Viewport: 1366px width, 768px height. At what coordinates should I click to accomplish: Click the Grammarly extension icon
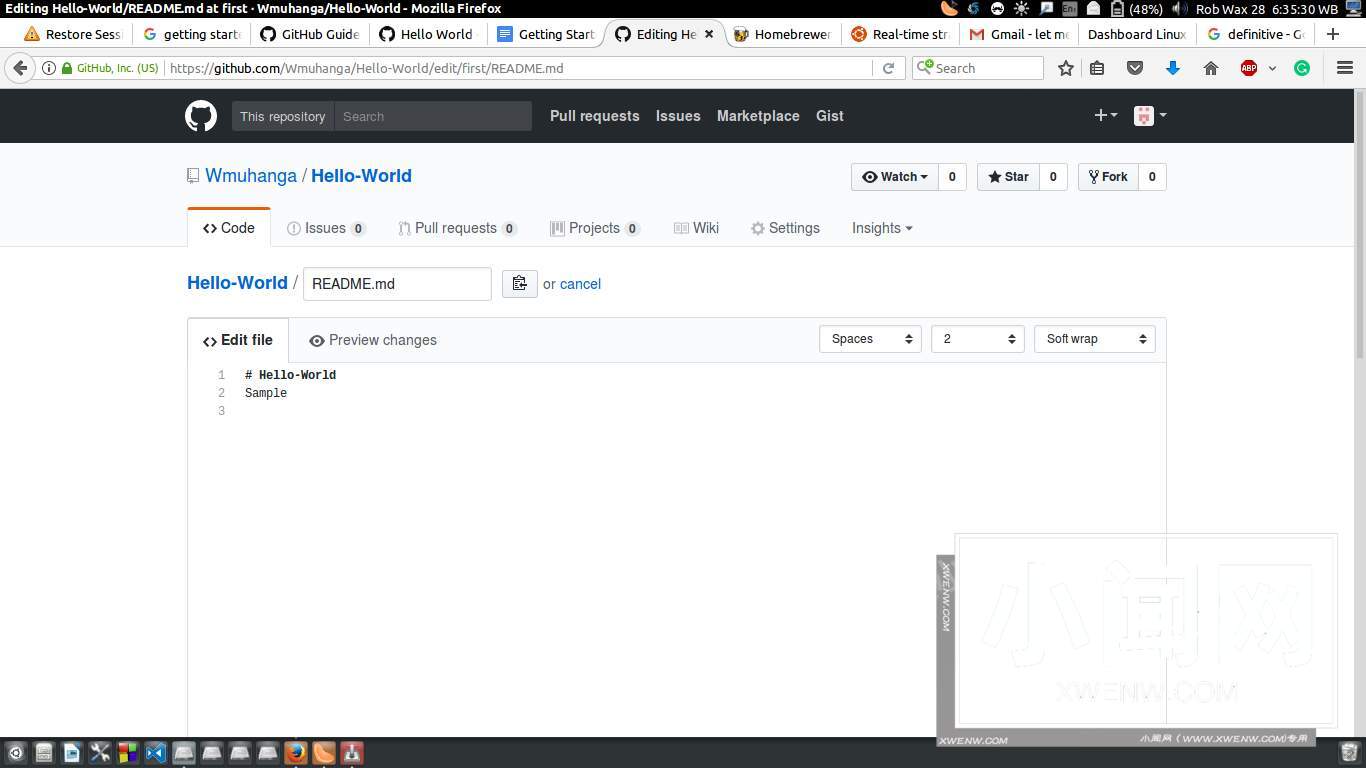[x=1302, y=68]
